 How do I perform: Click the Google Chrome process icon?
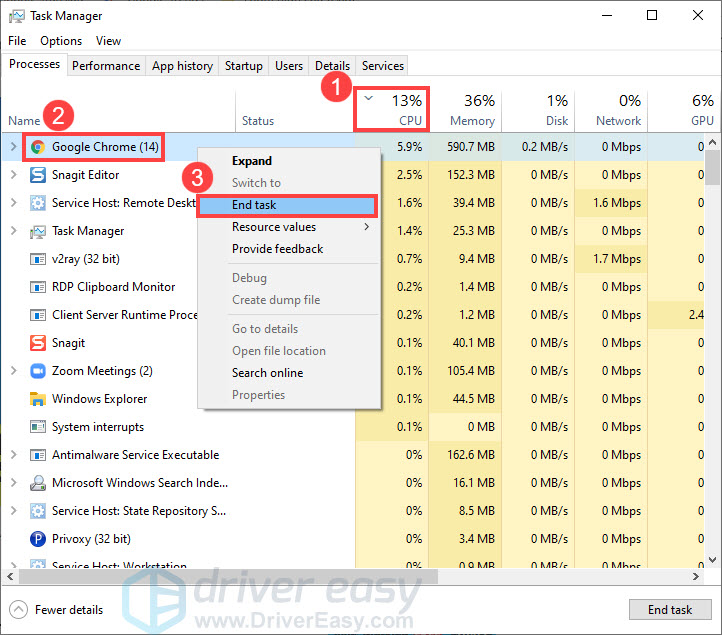point(38,147)
